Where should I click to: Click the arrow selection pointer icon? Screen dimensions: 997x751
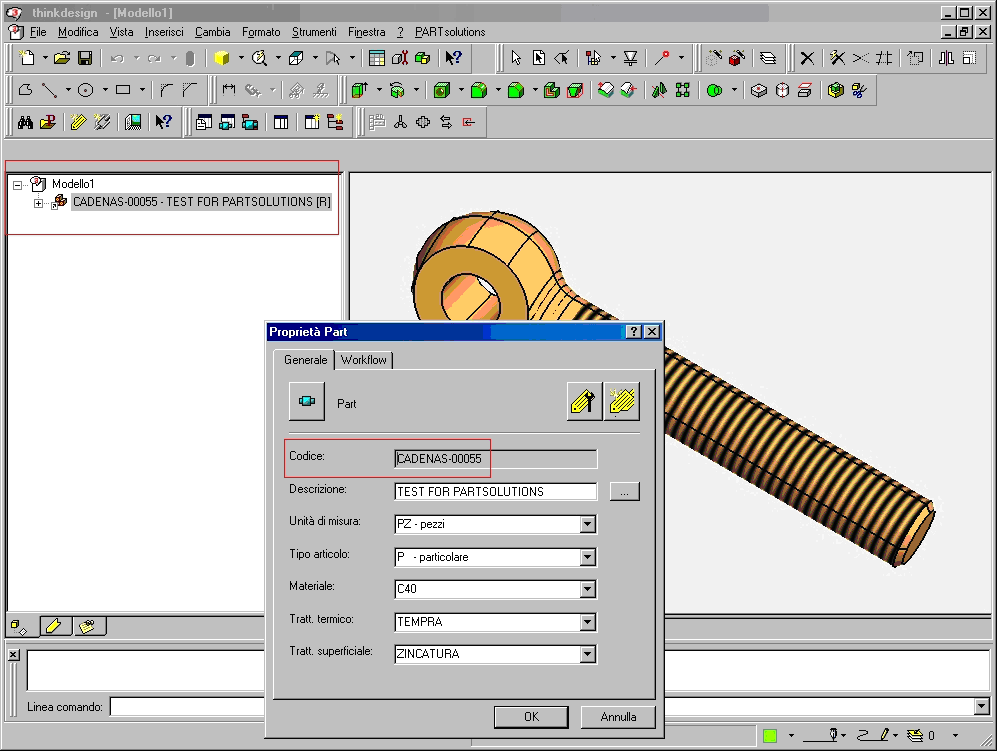pyautogui.click(x=516, y=58)
